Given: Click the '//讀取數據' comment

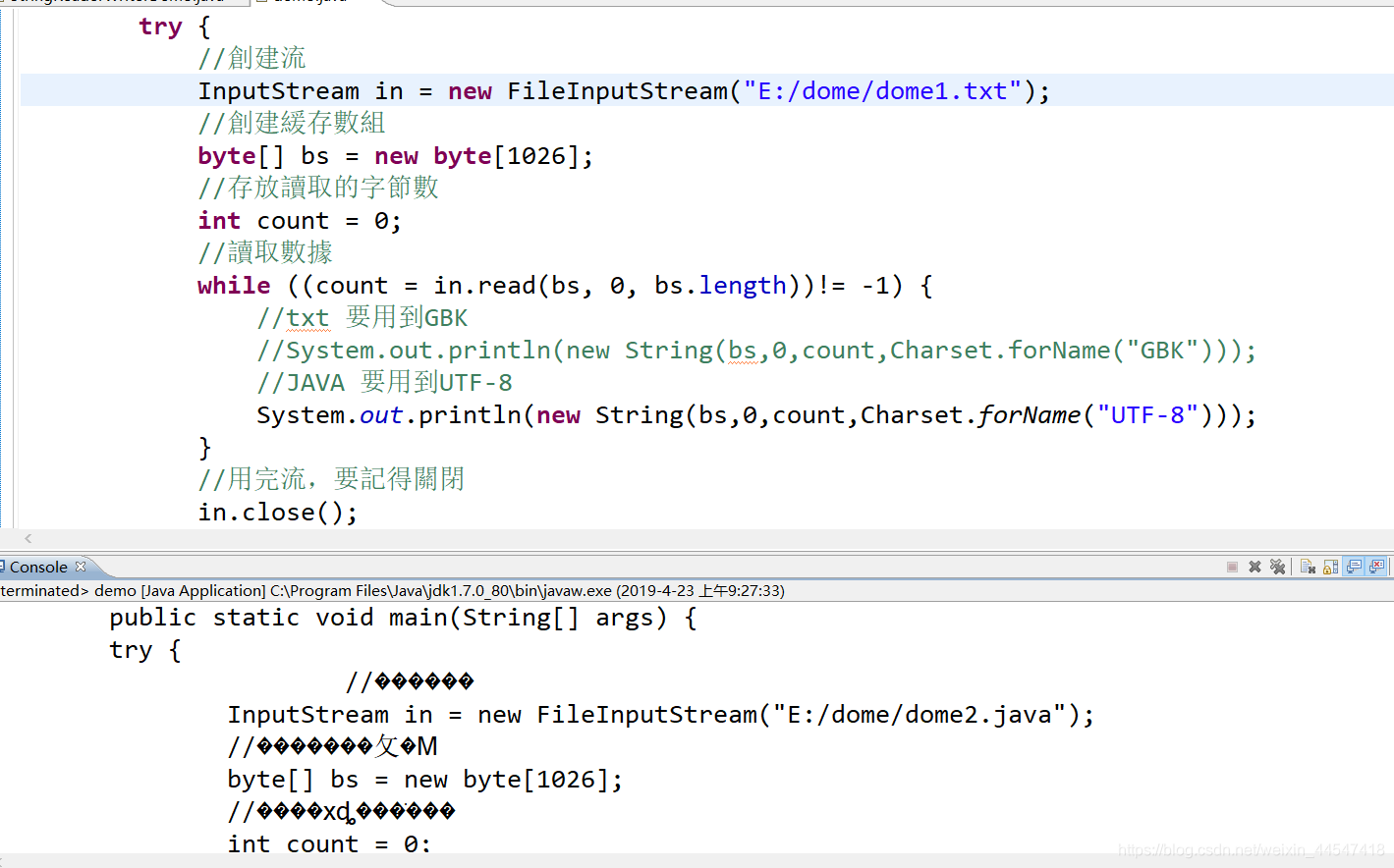Looking at the screenshot, I should (x=265, y=252).
